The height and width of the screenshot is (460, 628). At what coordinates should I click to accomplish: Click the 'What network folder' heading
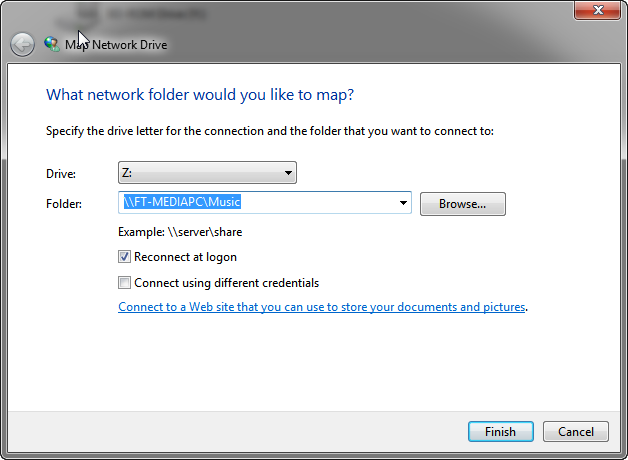200,95
